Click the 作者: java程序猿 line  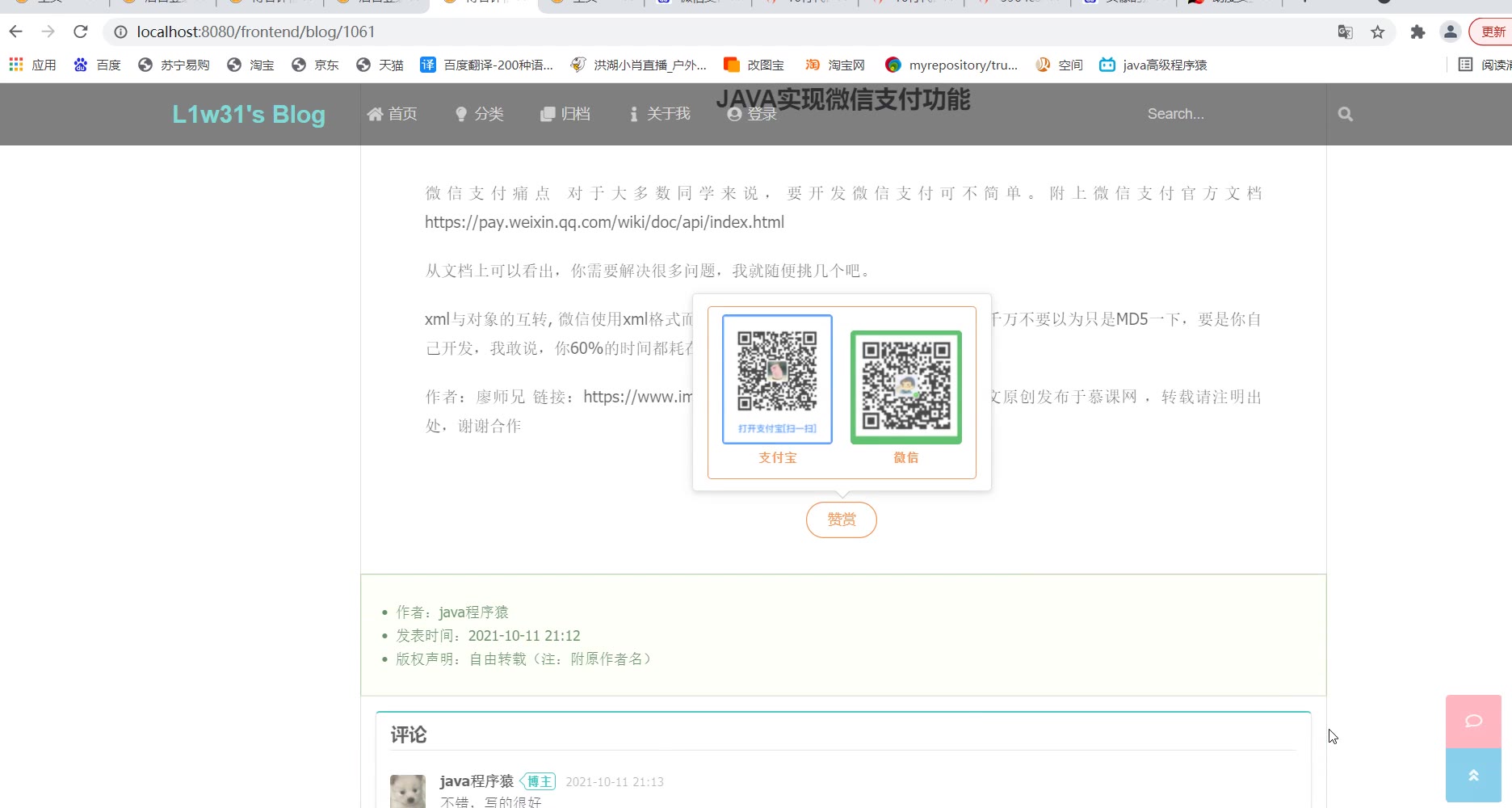(452, 612)
